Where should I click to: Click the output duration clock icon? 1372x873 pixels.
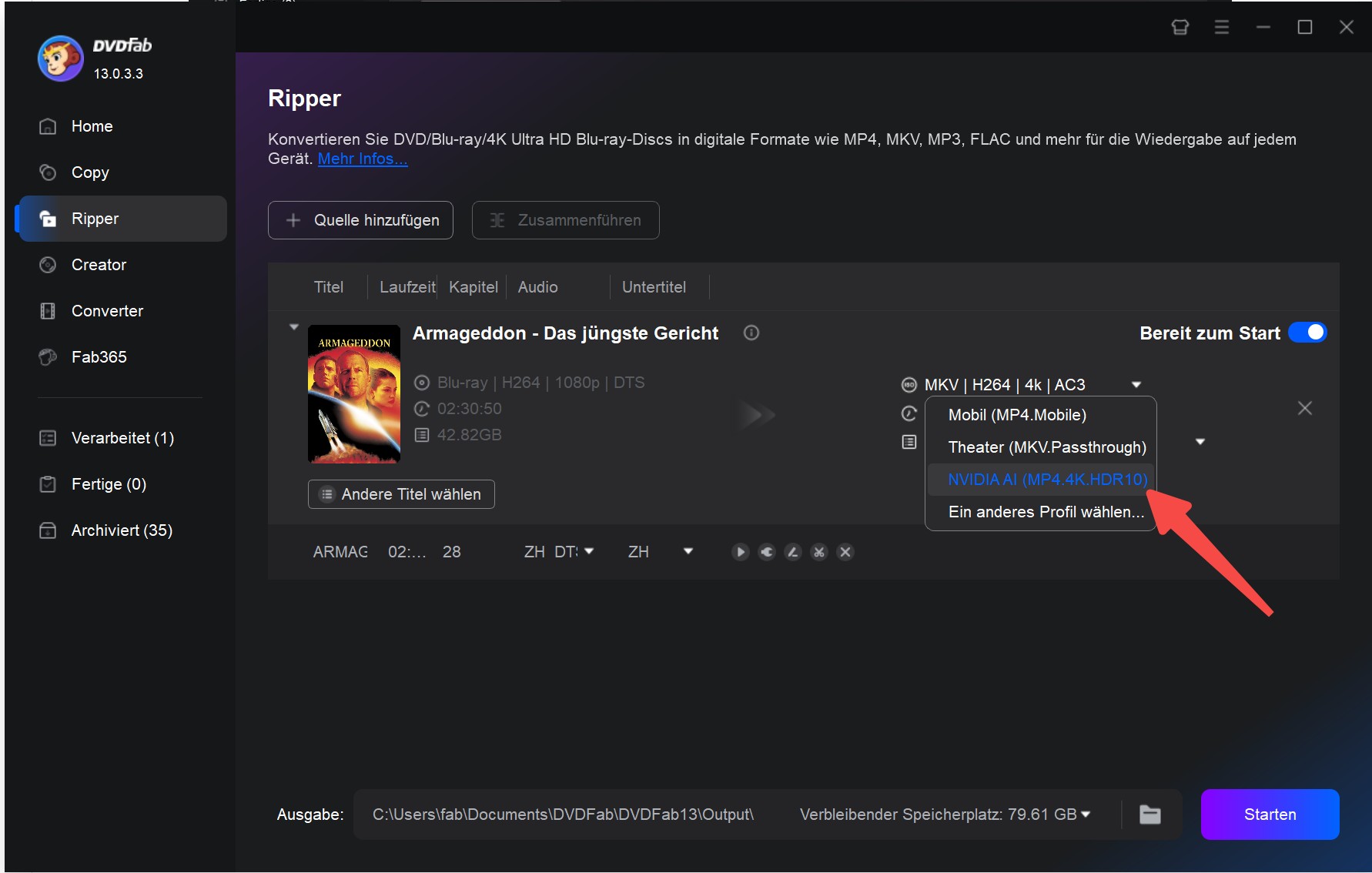click(x=909, y=414)
